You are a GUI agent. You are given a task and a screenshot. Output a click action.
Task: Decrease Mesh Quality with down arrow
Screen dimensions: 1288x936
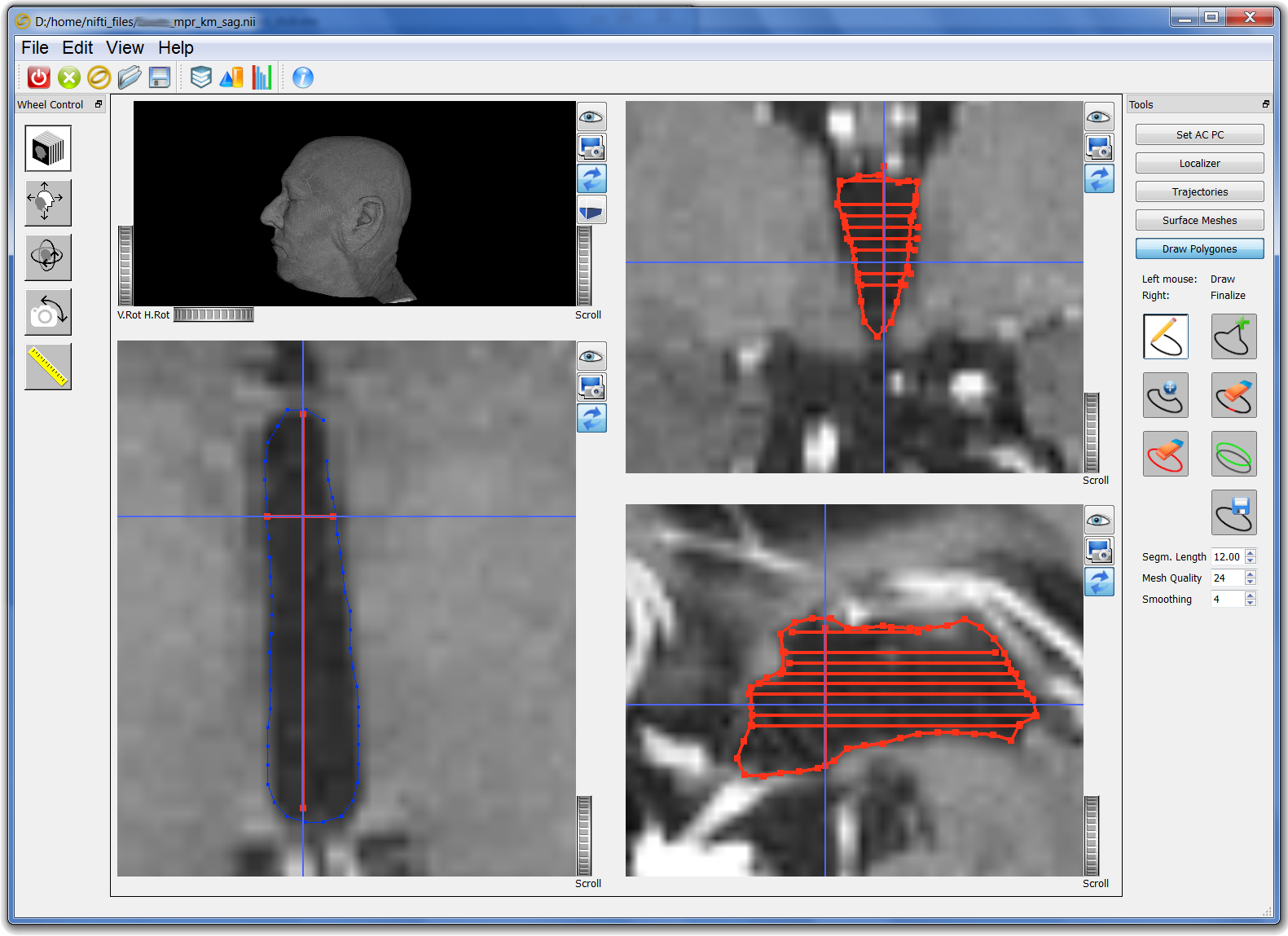tap(1251, 582)
